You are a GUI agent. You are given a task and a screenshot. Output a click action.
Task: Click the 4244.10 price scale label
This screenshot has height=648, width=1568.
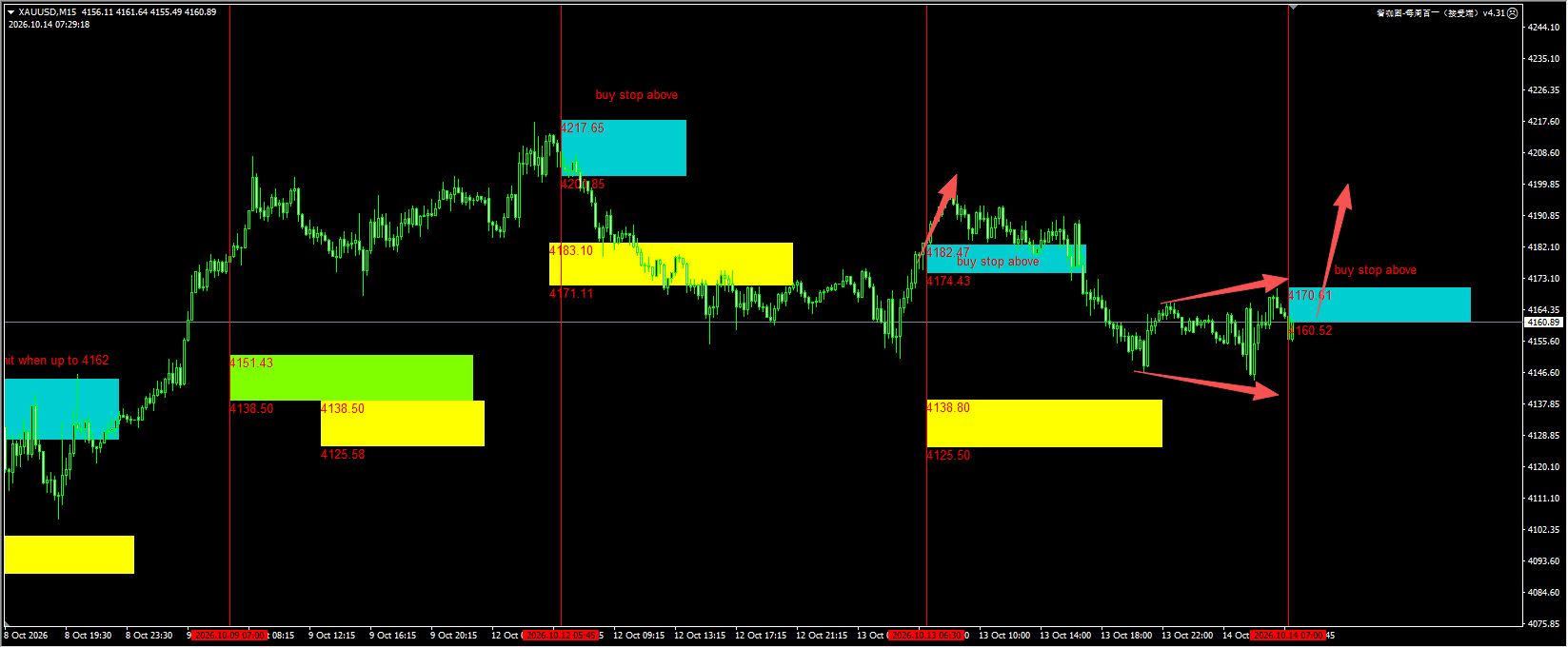[1543, 28]
